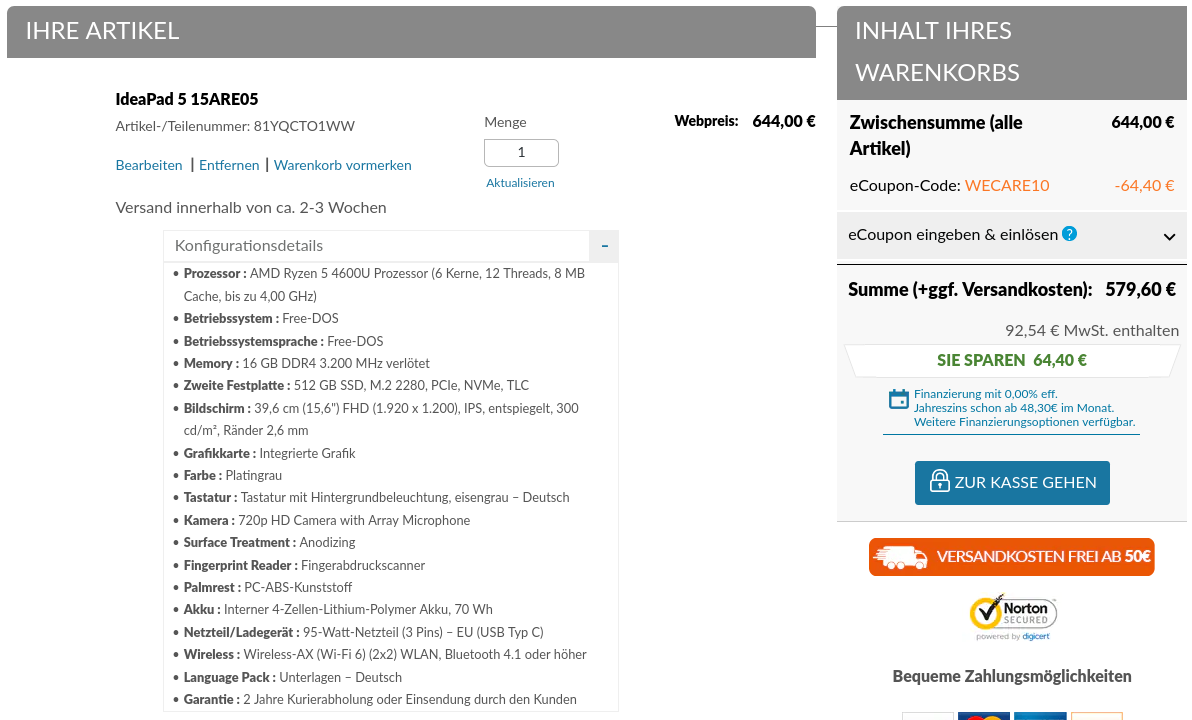Click the Betriebssystem Free-DOS entry

point(261,319)
